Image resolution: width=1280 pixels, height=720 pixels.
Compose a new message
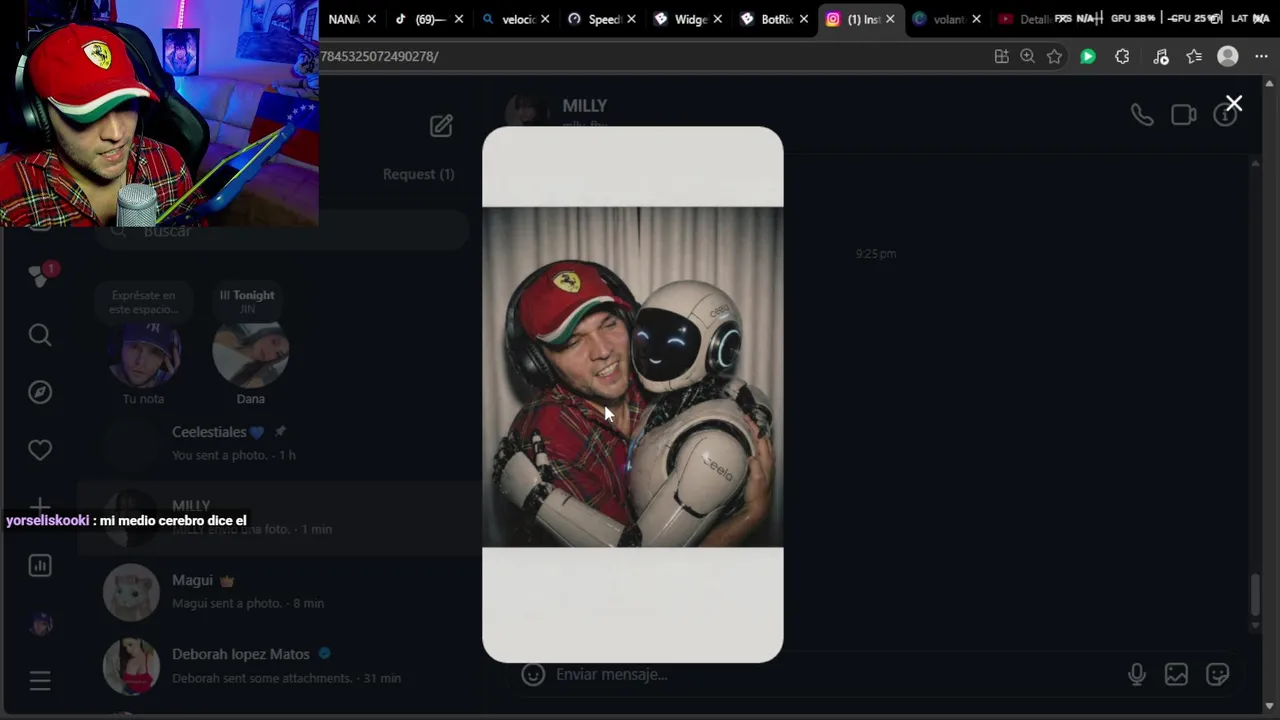click(441, 125)
